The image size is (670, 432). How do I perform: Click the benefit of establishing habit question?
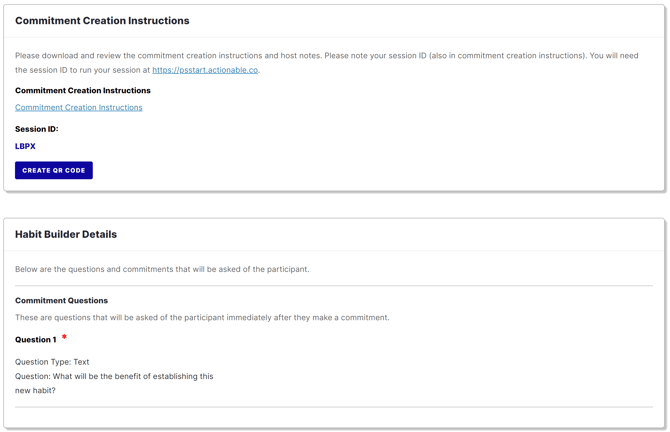coord(114,376)
